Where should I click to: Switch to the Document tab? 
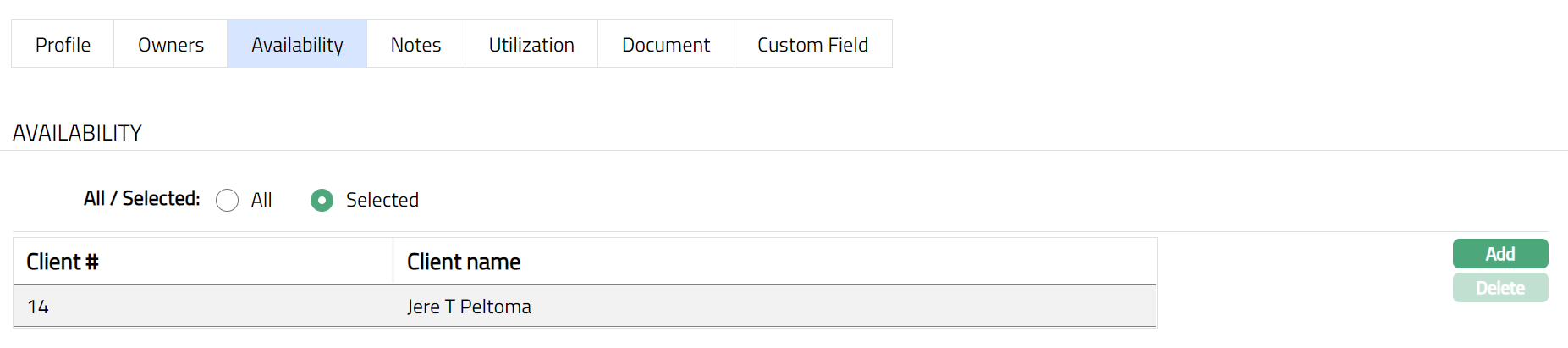click(x=666, y=45)
